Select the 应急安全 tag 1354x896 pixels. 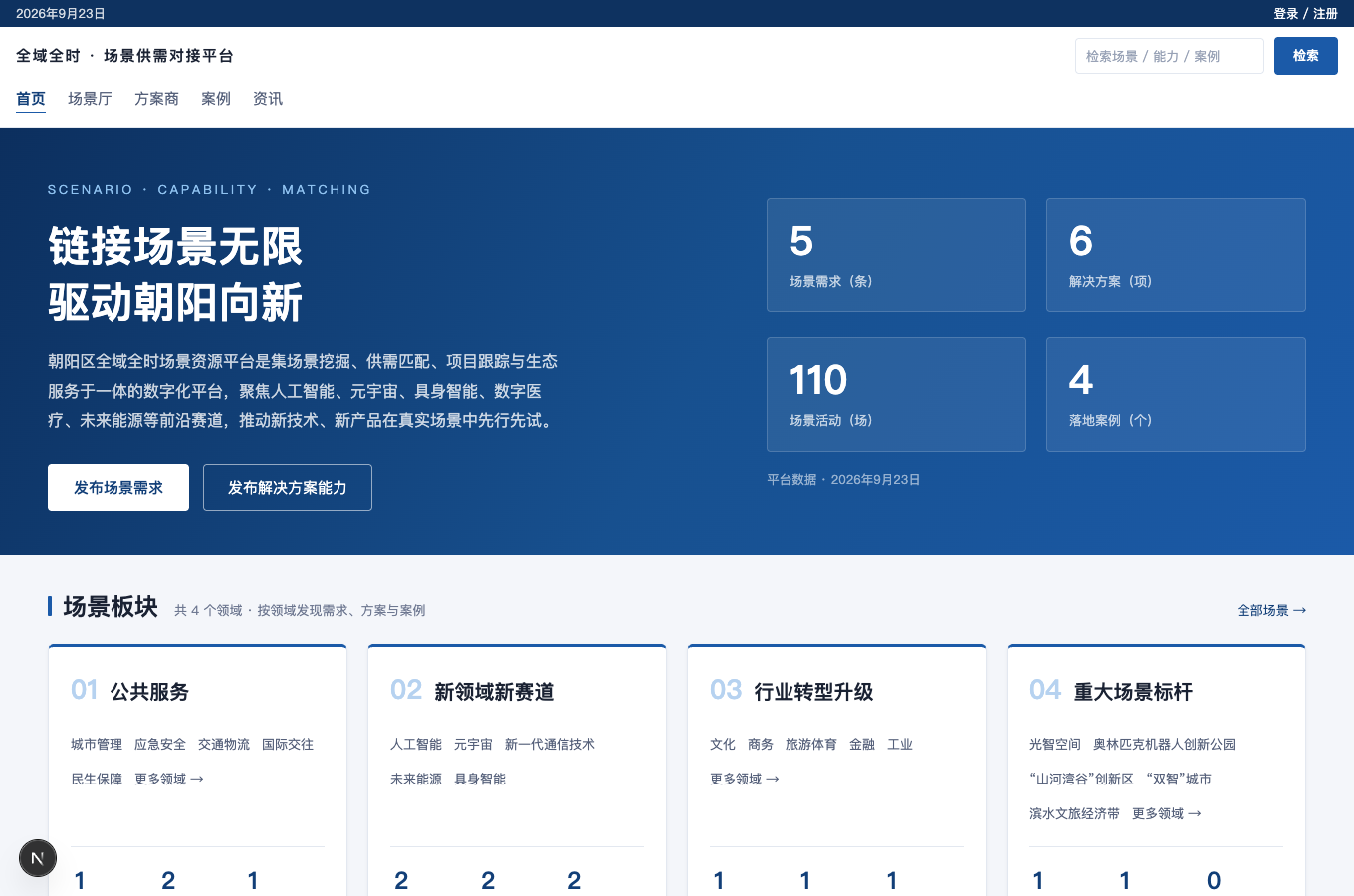160,745
